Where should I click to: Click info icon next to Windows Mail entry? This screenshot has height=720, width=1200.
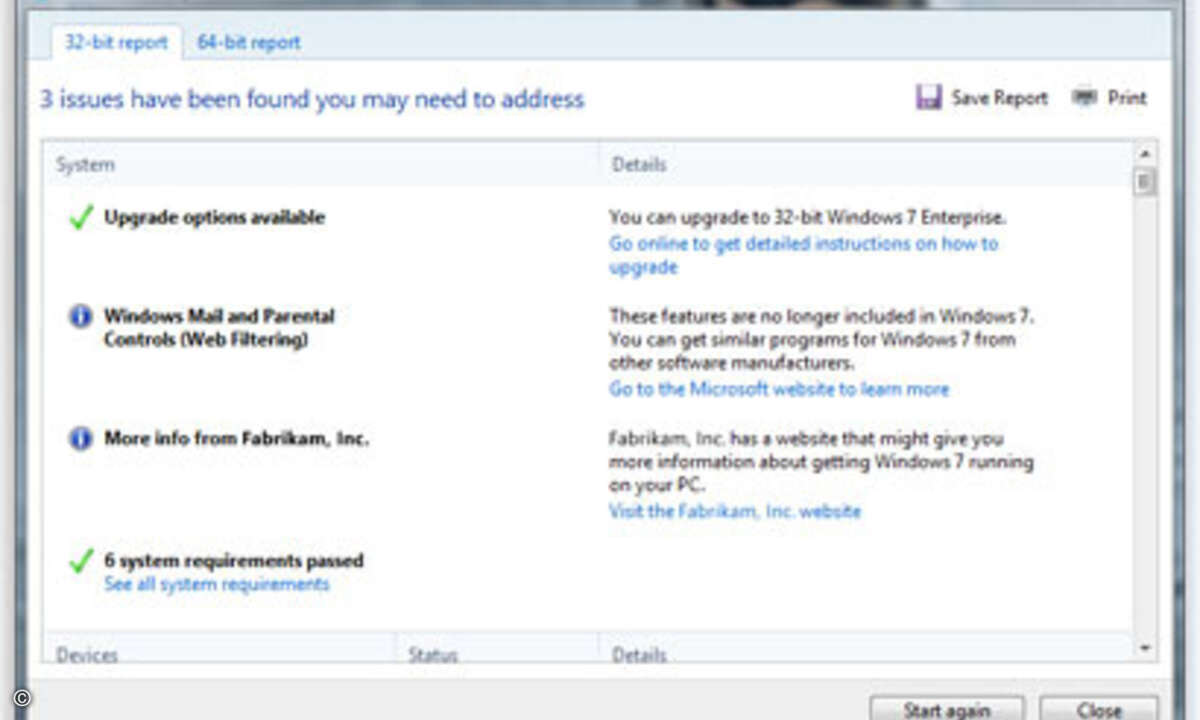click(80, 317)
